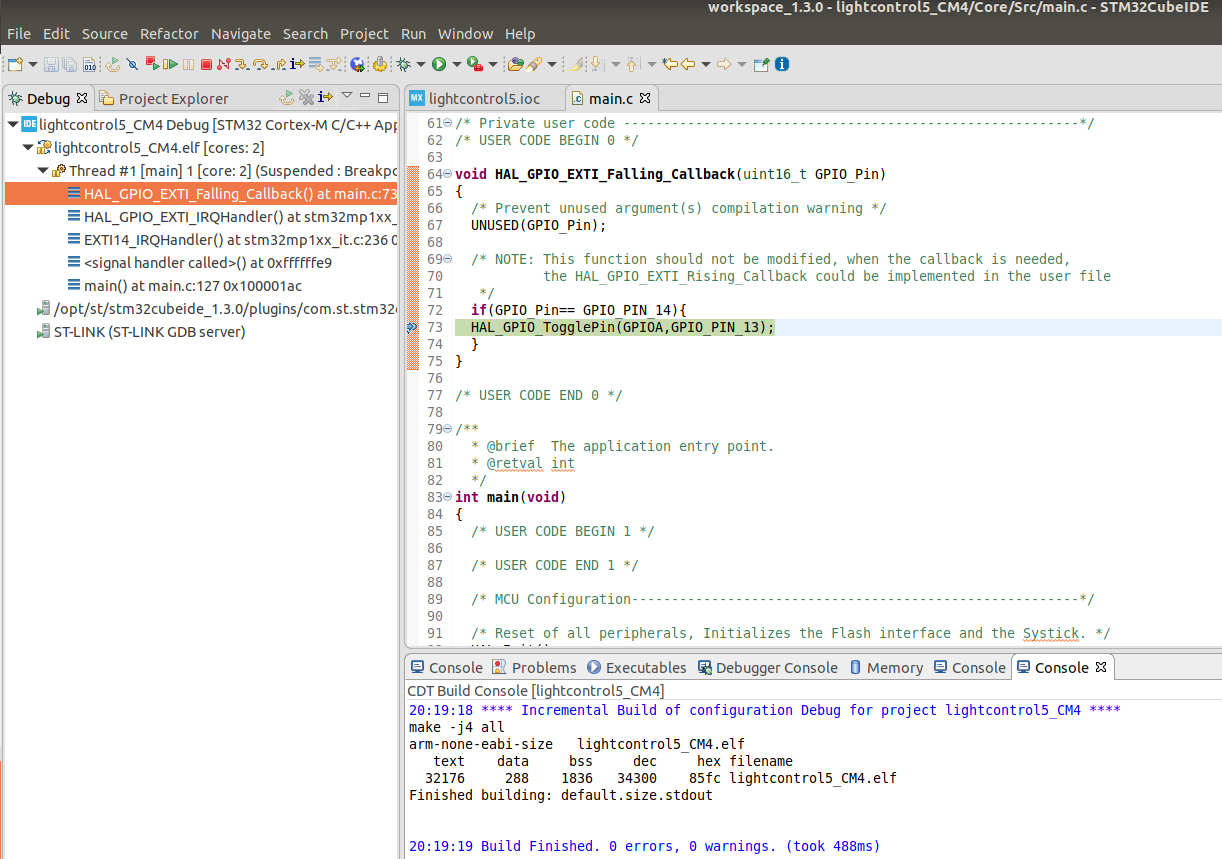Click Last Edit Location arrow icon
This screenshot has width=1222, height=859.
click(x=670, y=64)
